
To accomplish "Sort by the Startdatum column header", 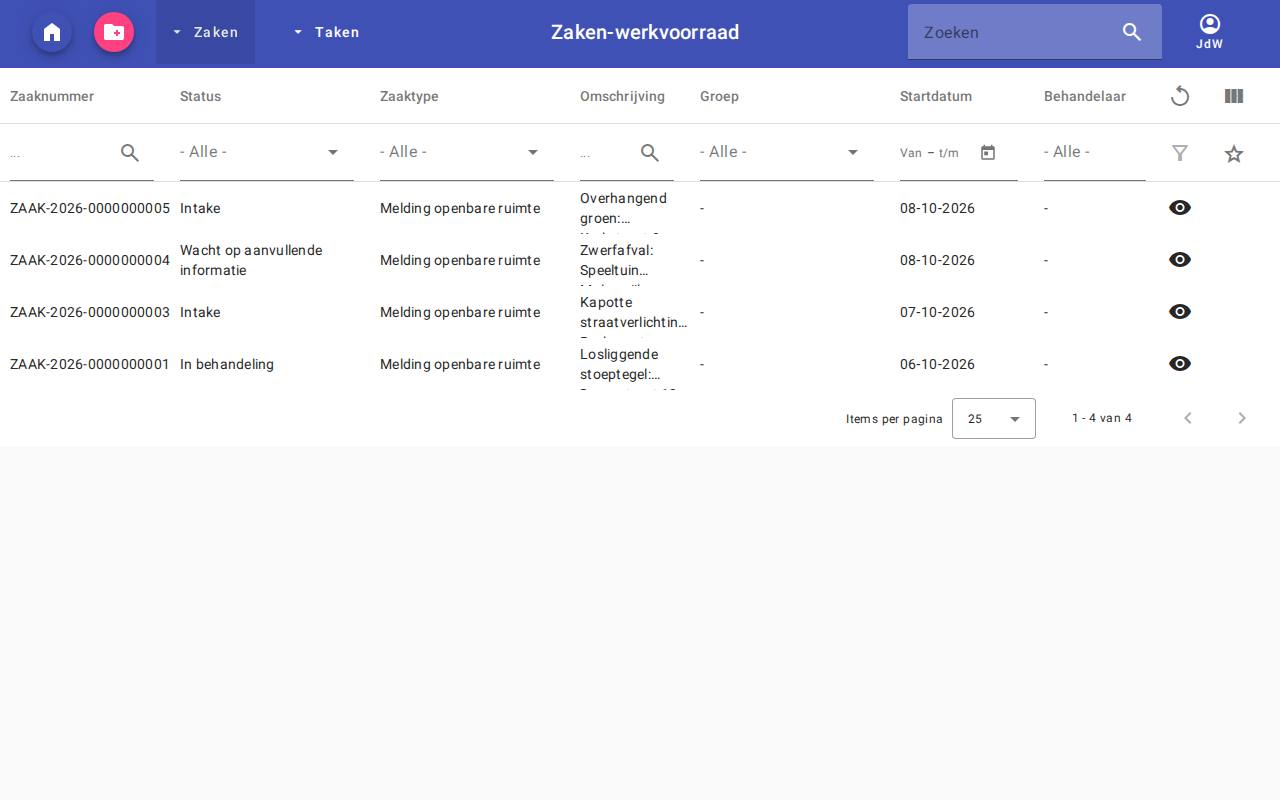I will click(936, 96).
